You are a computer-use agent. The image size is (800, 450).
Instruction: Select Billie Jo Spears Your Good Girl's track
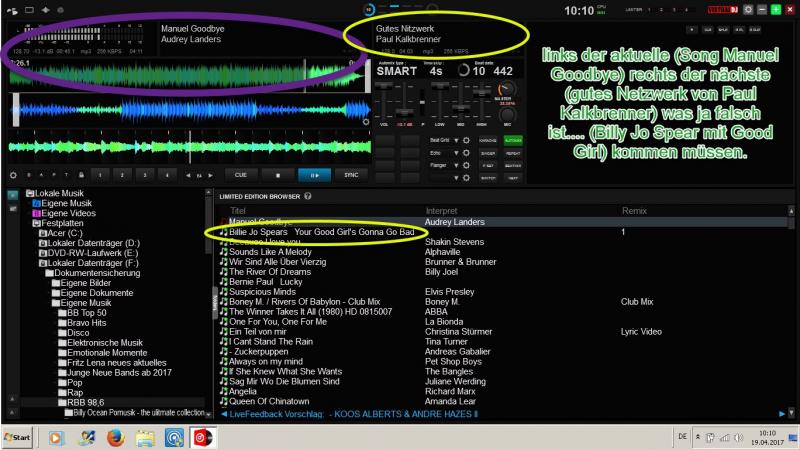321,232
